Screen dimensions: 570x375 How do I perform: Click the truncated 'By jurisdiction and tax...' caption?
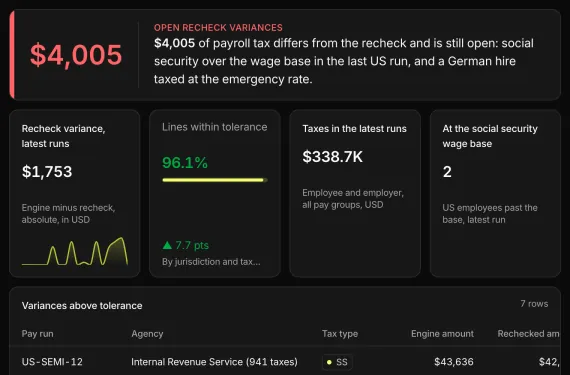tap(211, 262)
